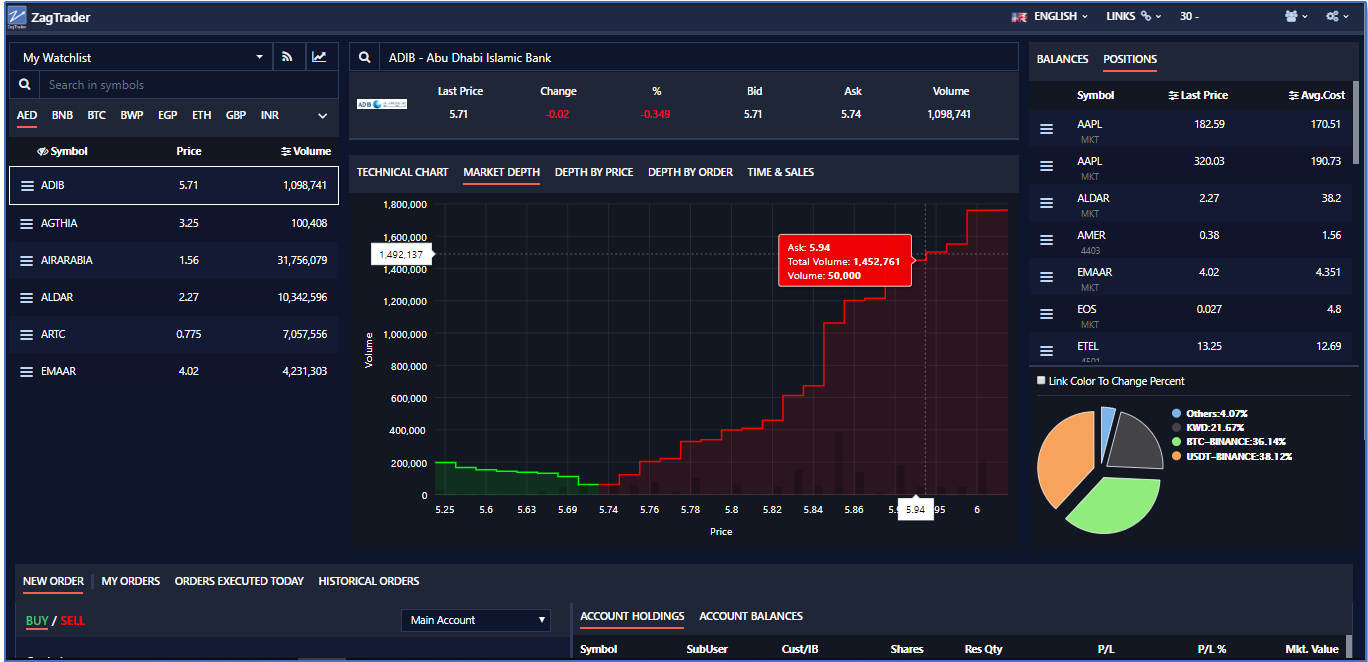
Task: Open the LINKS dropdown menu
Action: (1134, 16)
